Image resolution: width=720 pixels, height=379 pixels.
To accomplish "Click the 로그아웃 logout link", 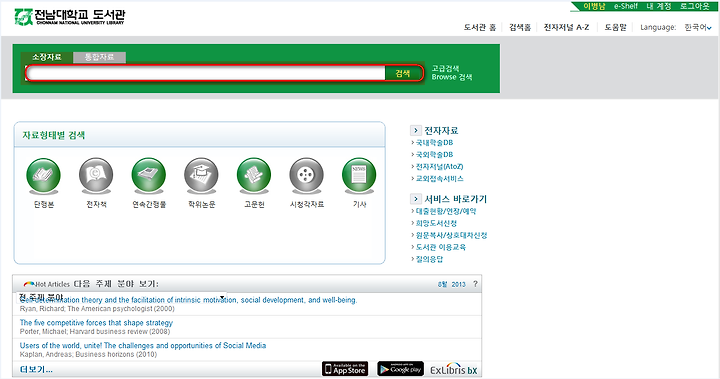I will click(695, 6).
